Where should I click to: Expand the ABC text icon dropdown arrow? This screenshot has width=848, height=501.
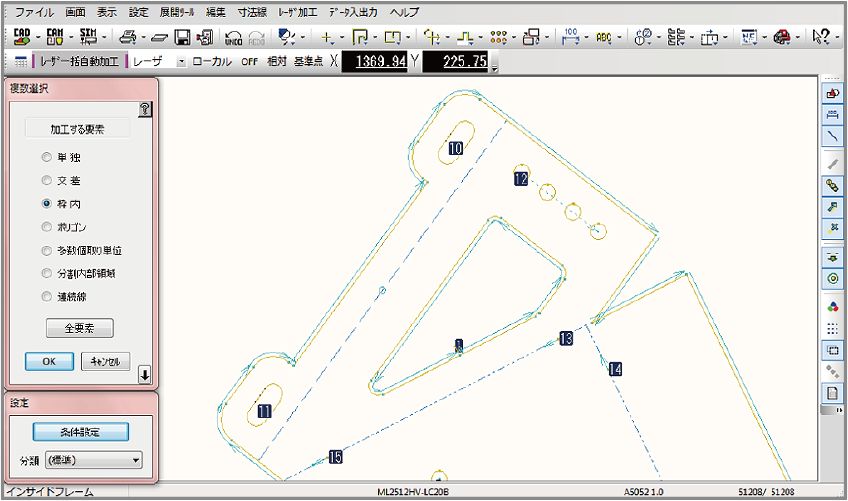click(619, 38)
